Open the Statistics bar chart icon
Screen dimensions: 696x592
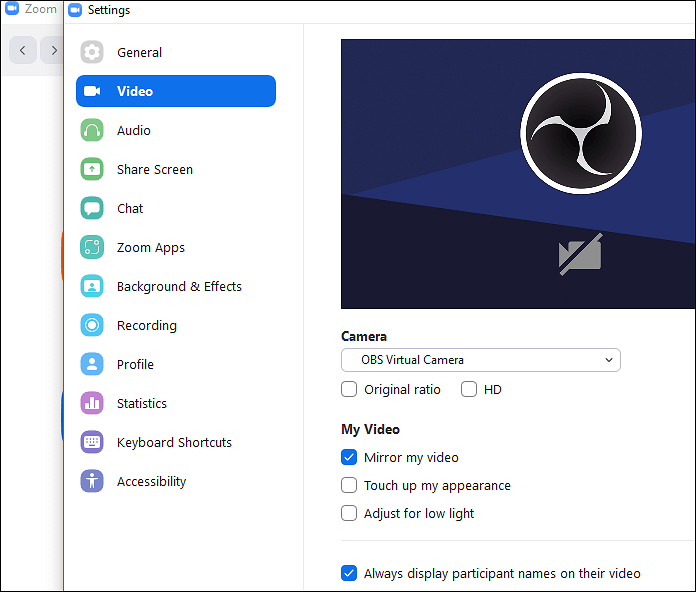pos(92,404)
